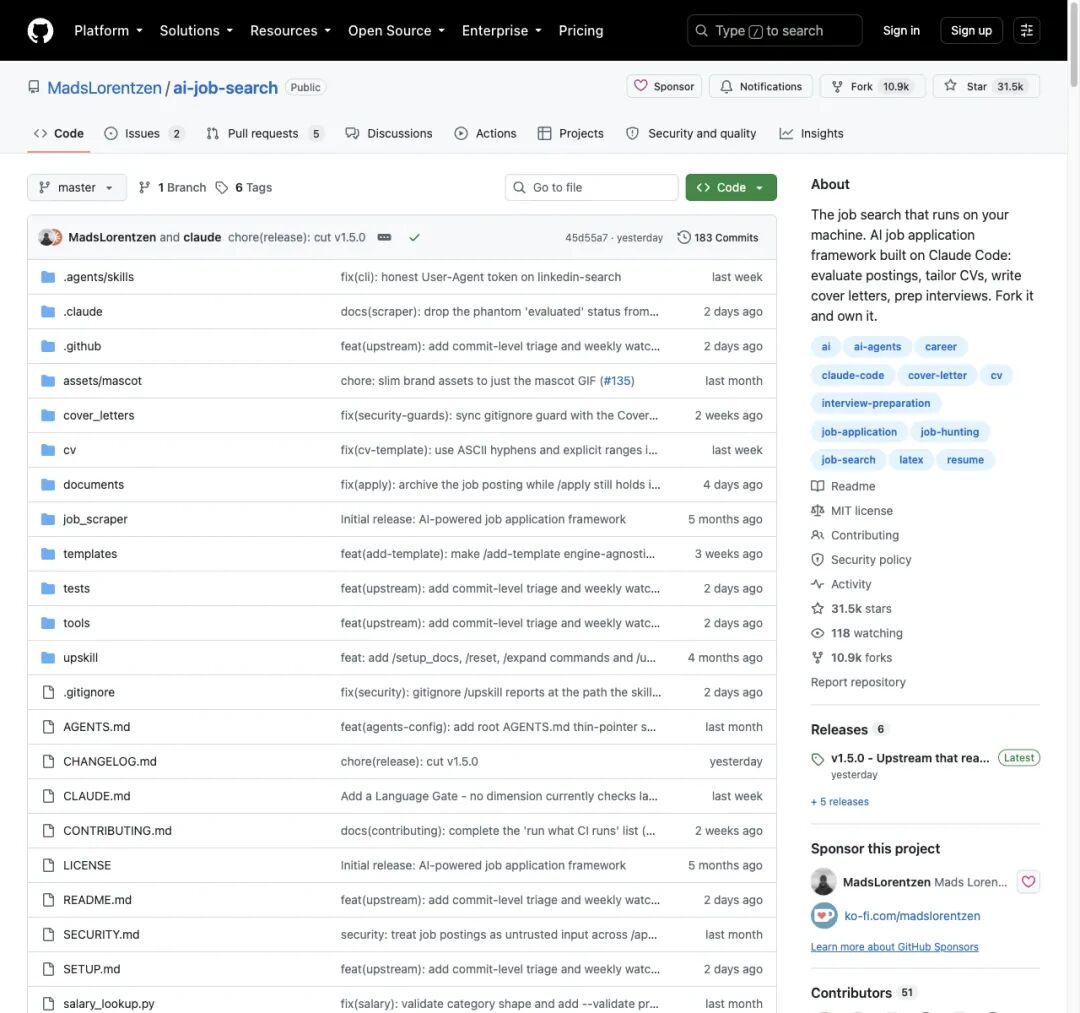Switch to the Pull requests tab
Viewport: 1080px width, 1013px height.
point(264,134)
